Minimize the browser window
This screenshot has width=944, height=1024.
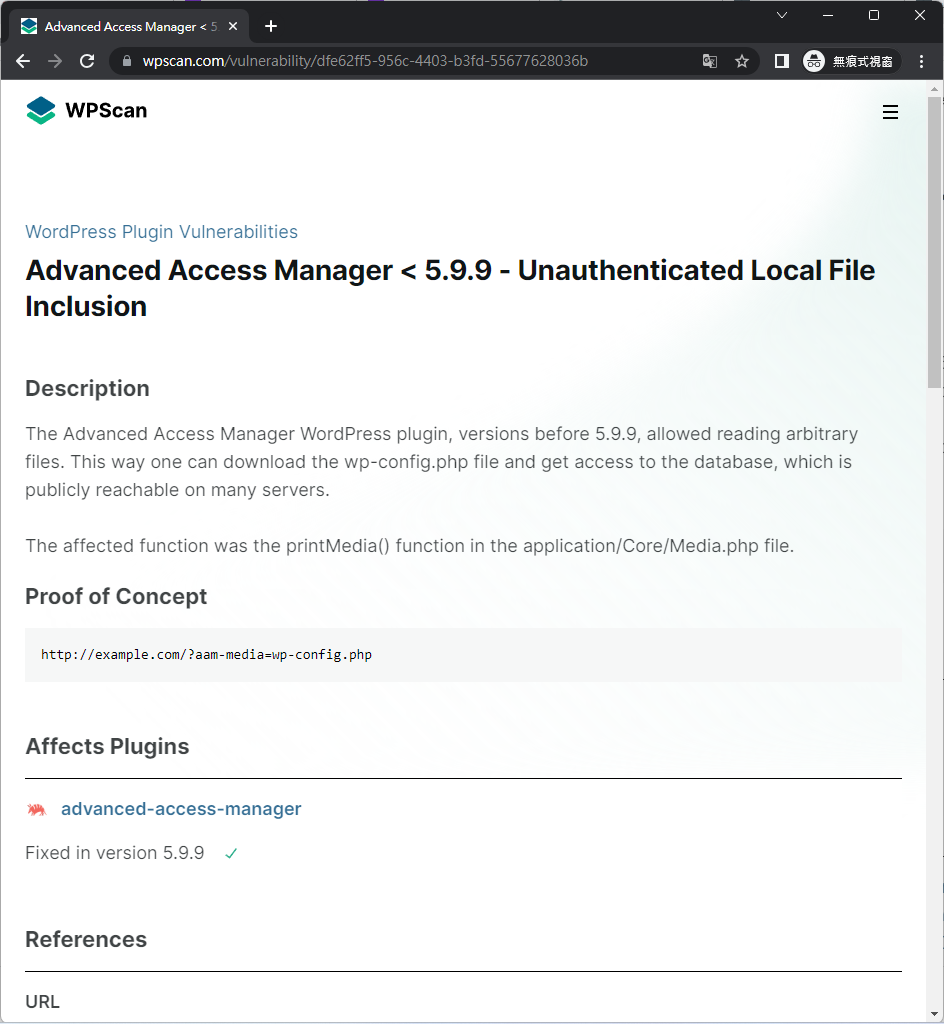828,15
